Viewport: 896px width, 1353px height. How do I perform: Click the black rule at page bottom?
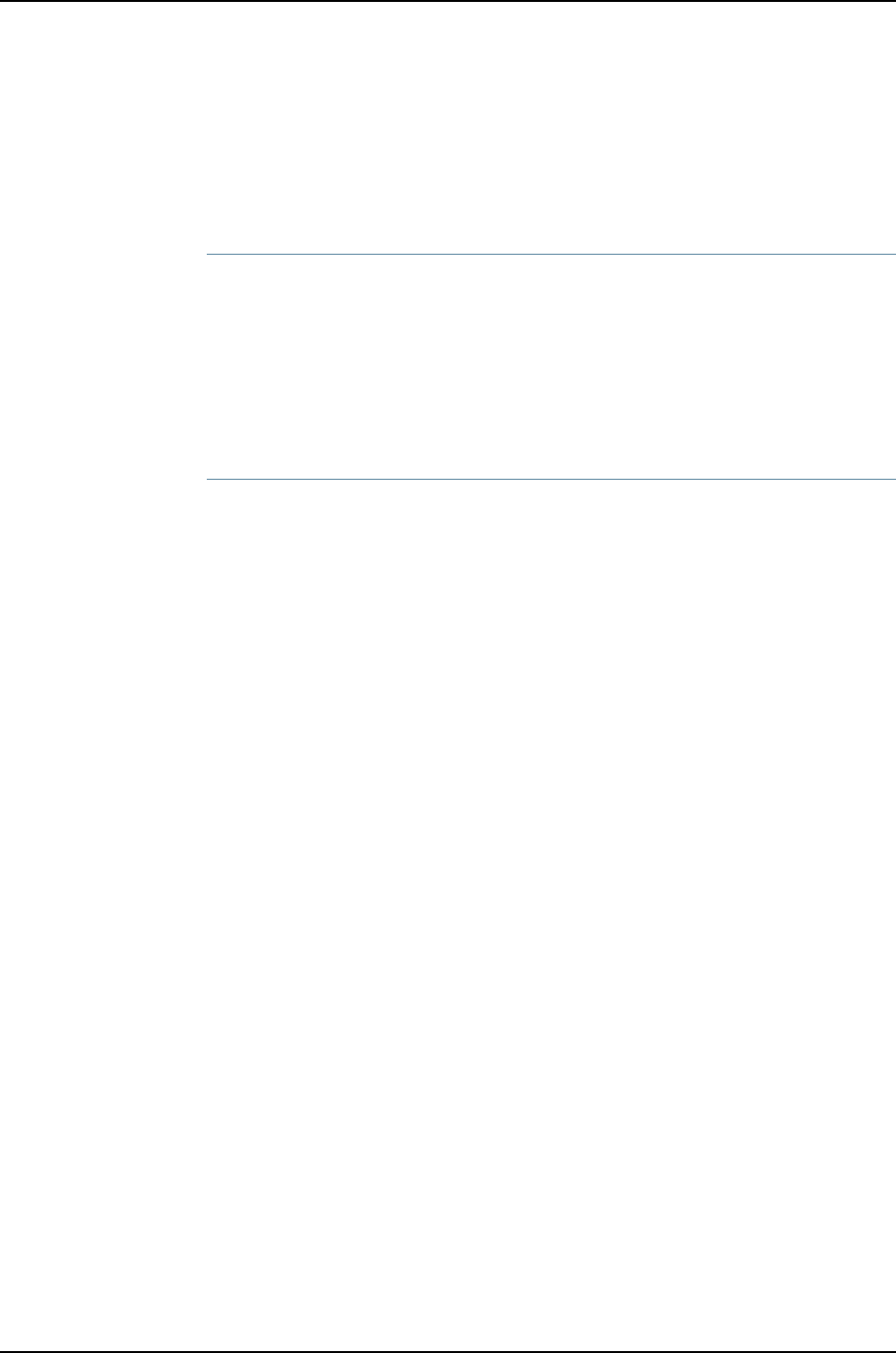(448, 1351)
